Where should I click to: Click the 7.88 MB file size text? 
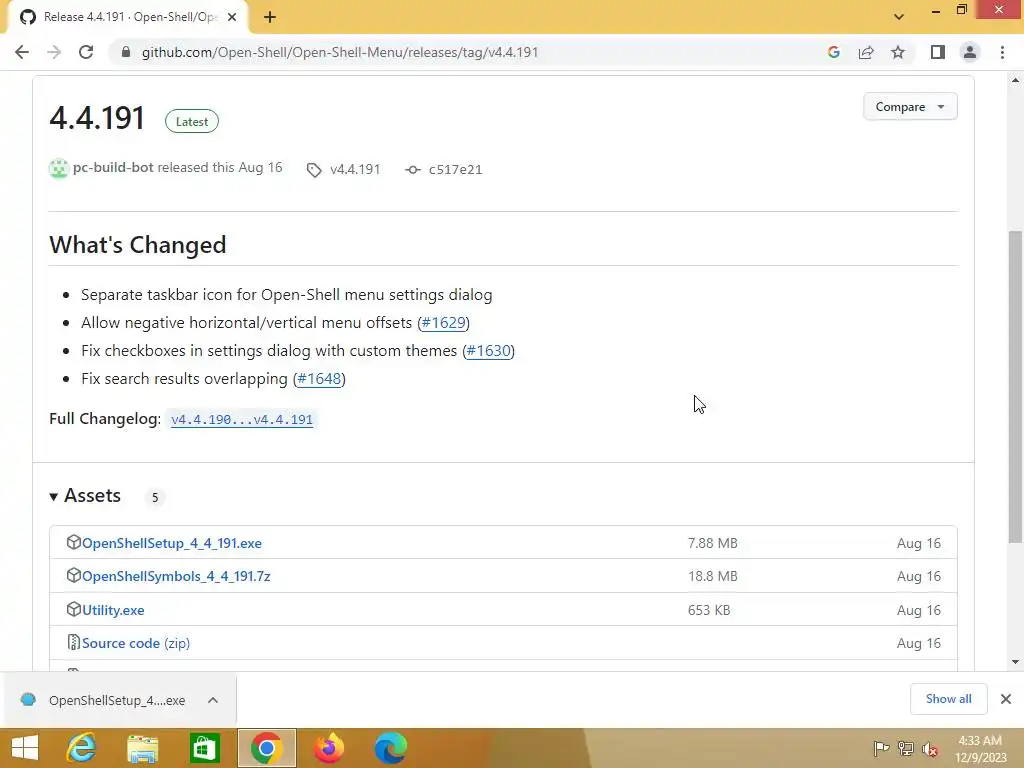point(712,543)
